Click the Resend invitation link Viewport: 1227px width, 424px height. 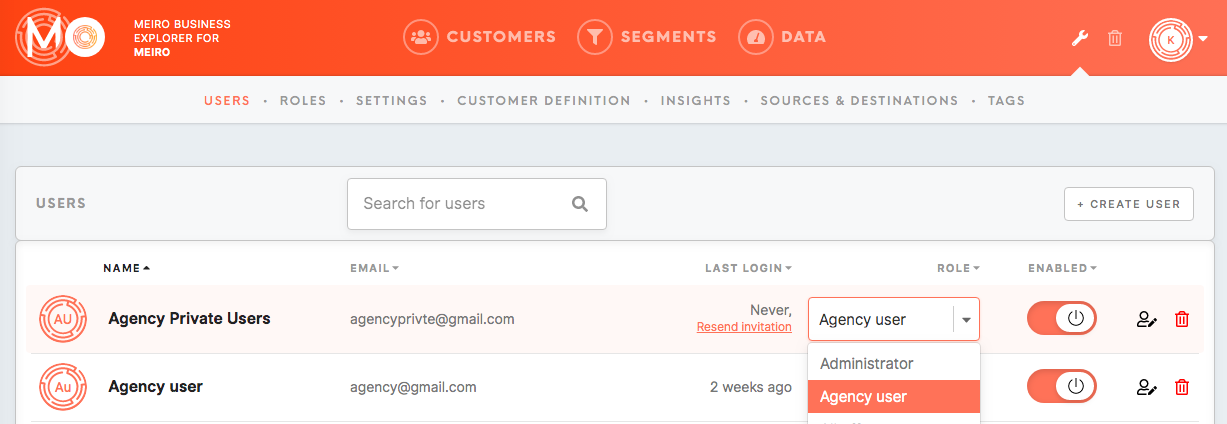pyautogui.click(x=744, y=327)
